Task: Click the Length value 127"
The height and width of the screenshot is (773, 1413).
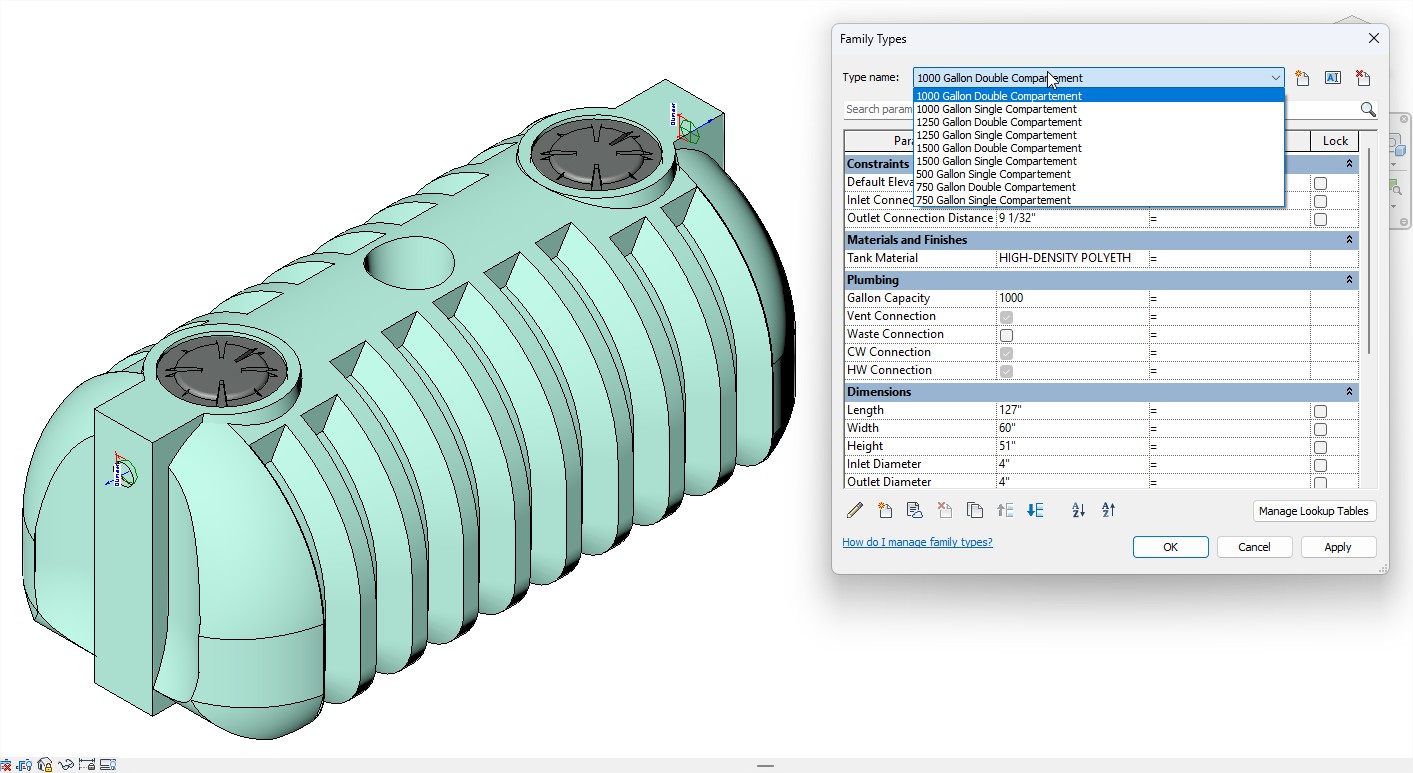Action: click(1071, 410)
